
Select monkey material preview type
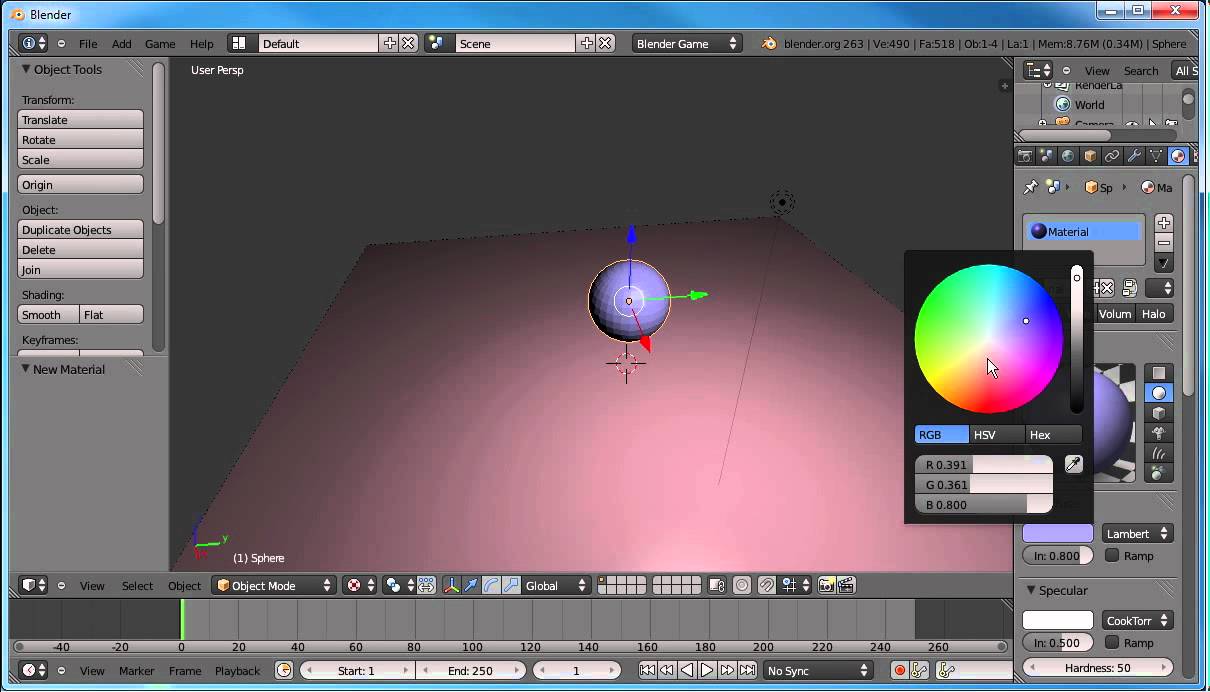(x=1159, y=433)
